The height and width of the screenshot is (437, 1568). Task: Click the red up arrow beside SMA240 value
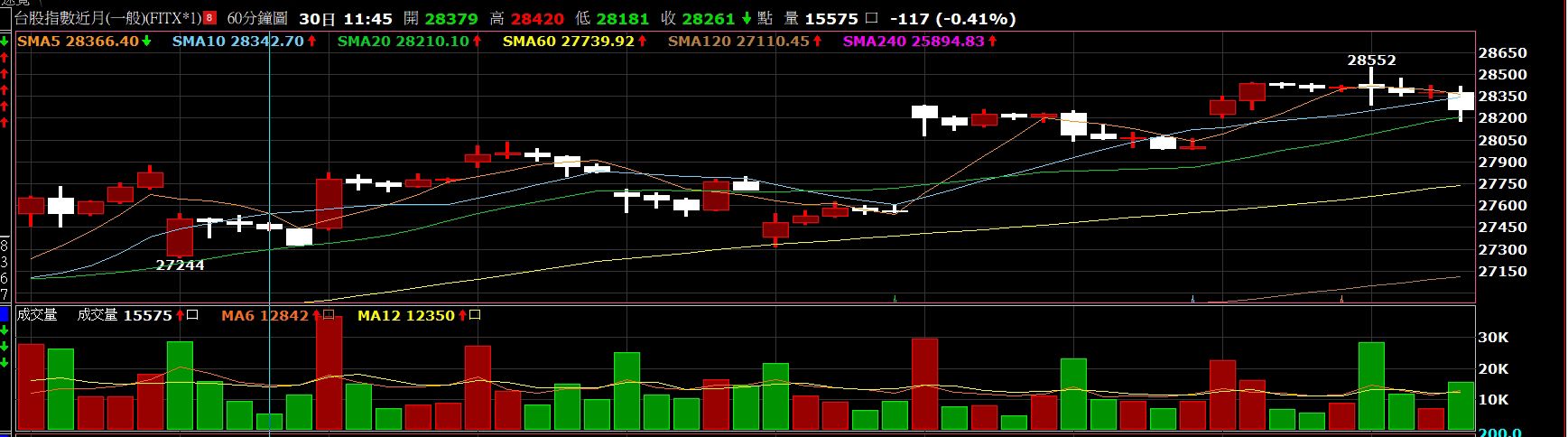(x=992, y=41)
